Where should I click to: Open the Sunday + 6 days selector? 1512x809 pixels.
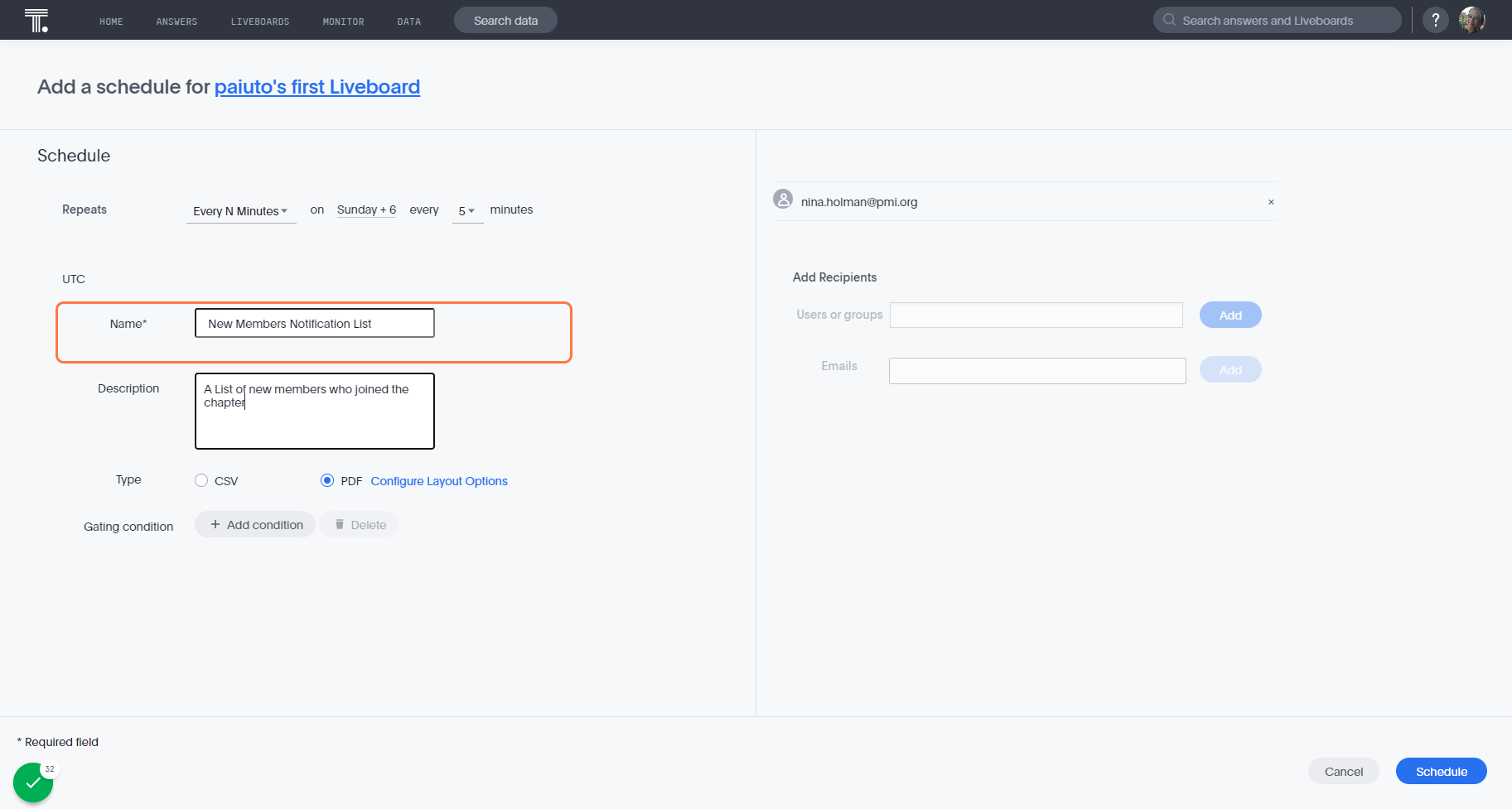(366, 210)
